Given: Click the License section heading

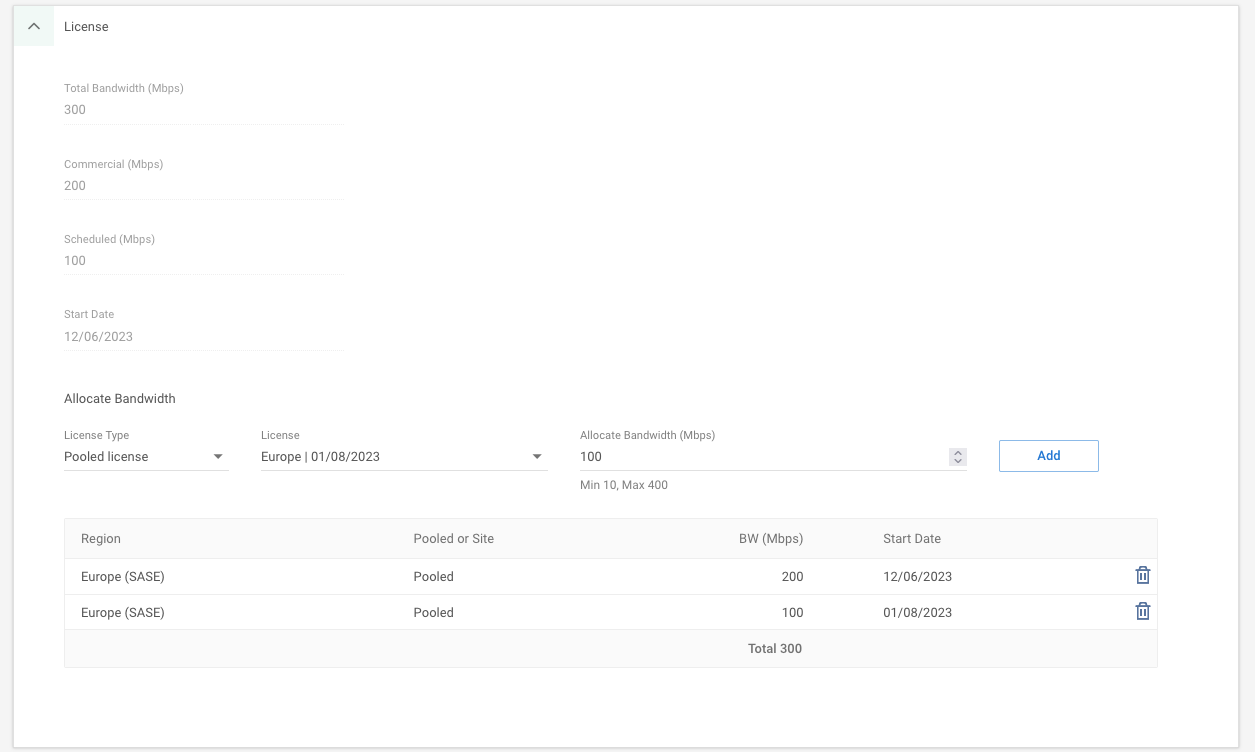Looking at the screenshot, I should click(86, 26).
